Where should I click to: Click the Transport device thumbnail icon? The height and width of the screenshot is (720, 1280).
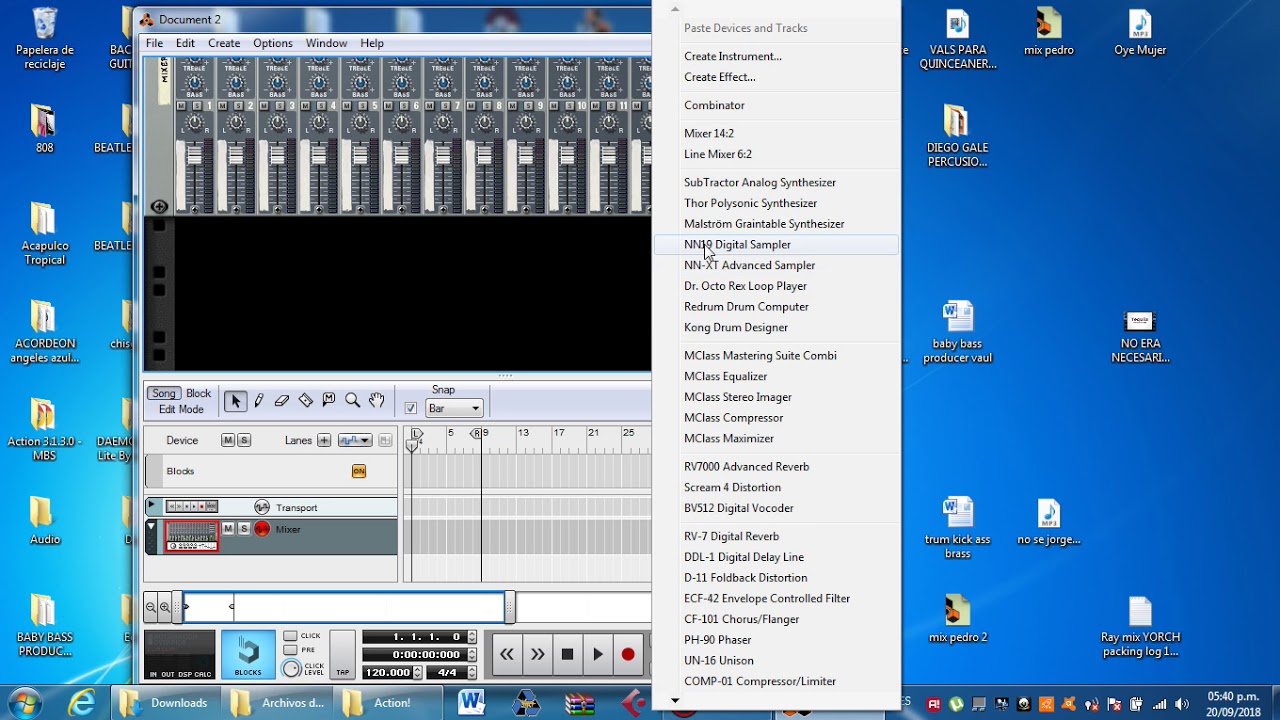(x=192, y=507)
